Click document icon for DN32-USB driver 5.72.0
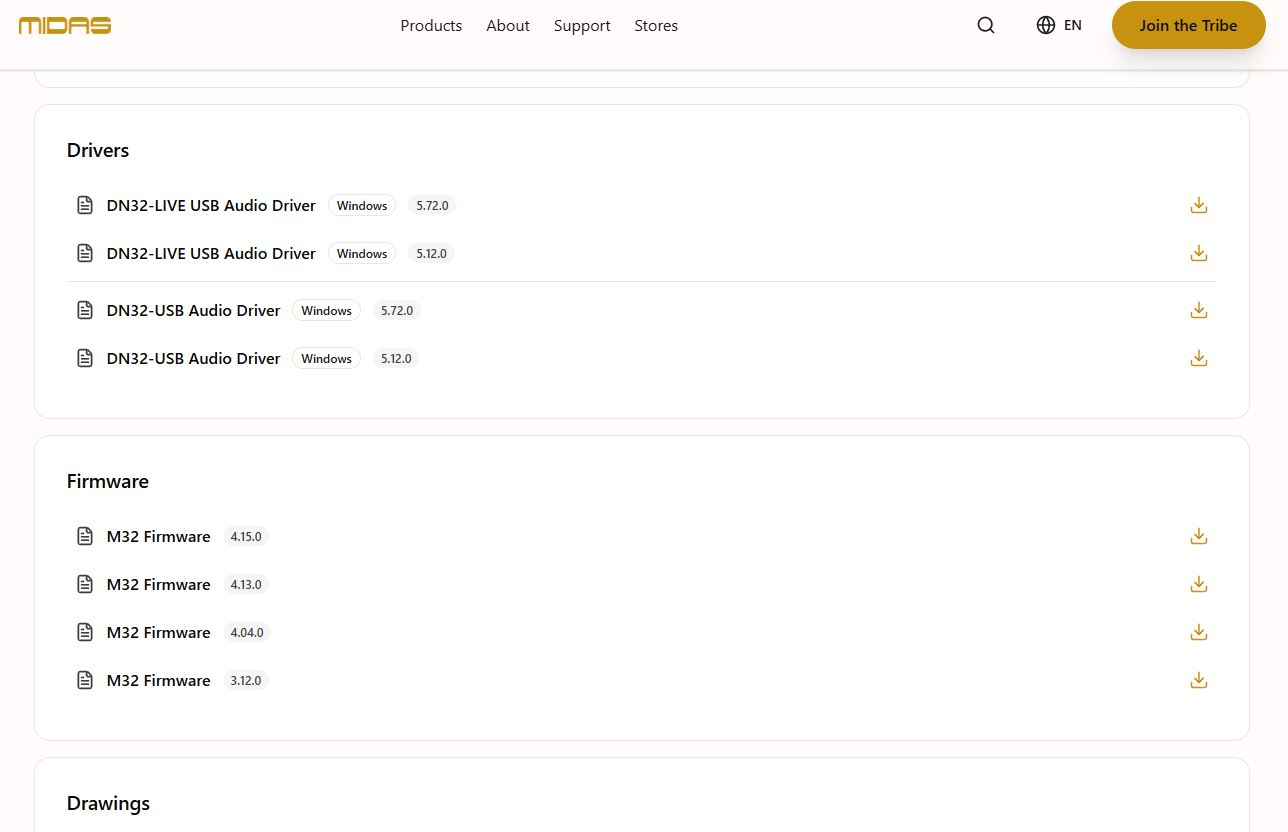 coord(85,310)
